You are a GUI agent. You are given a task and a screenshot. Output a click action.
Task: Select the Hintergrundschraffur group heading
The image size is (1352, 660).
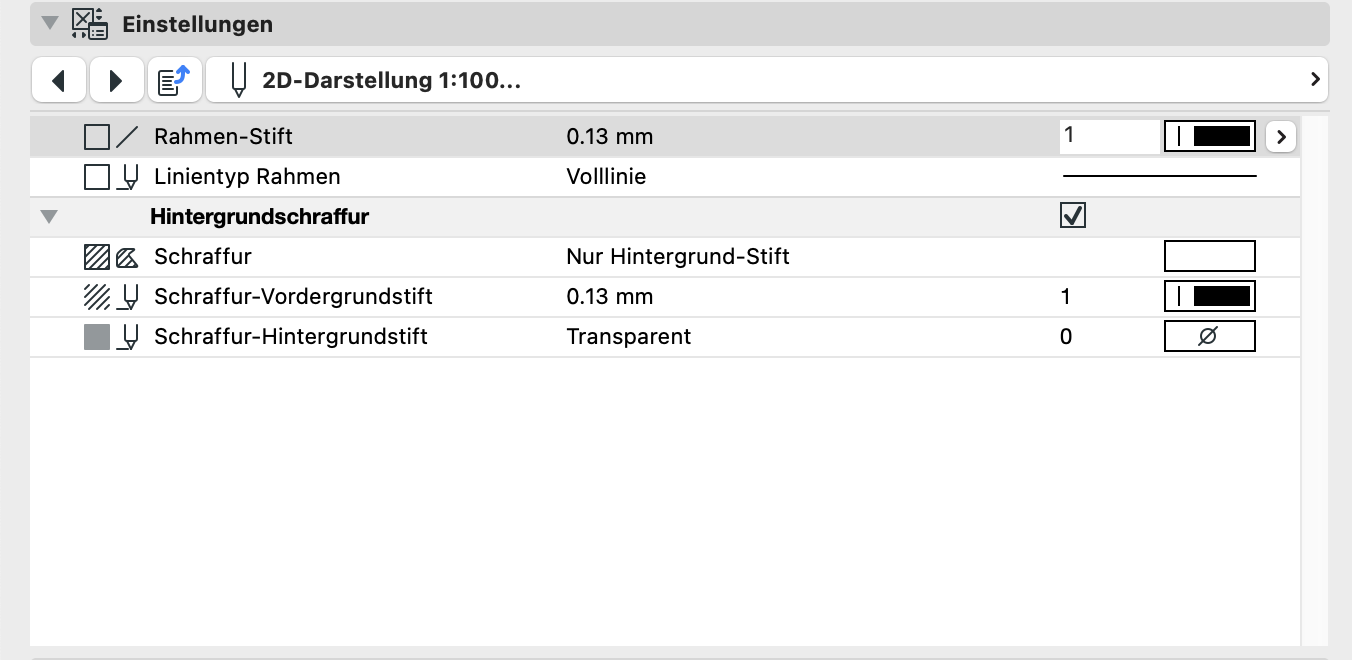coord(259,216)
